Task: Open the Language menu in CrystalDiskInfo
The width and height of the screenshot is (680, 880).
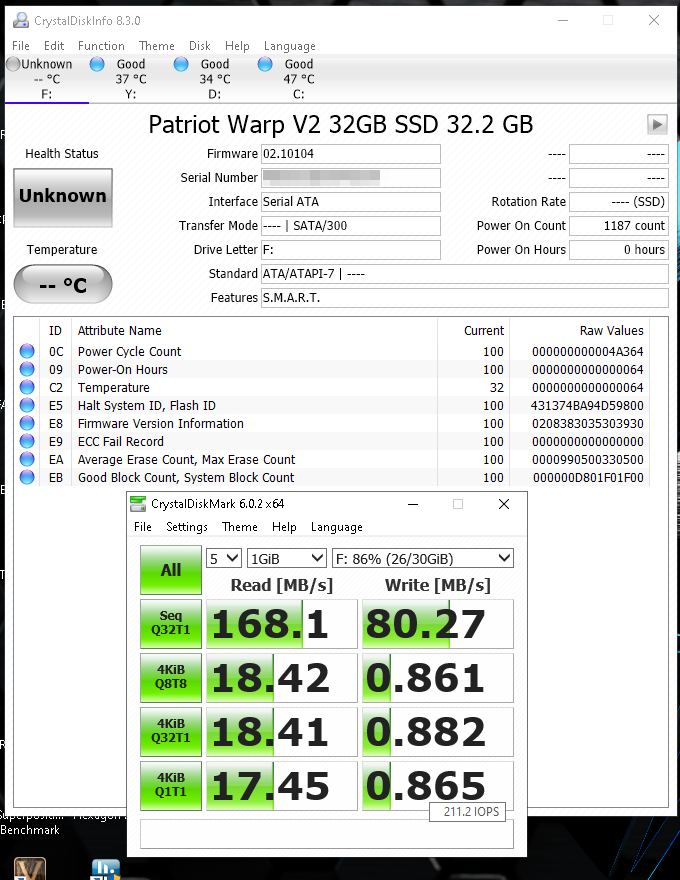Action: (x=290, y=46)
